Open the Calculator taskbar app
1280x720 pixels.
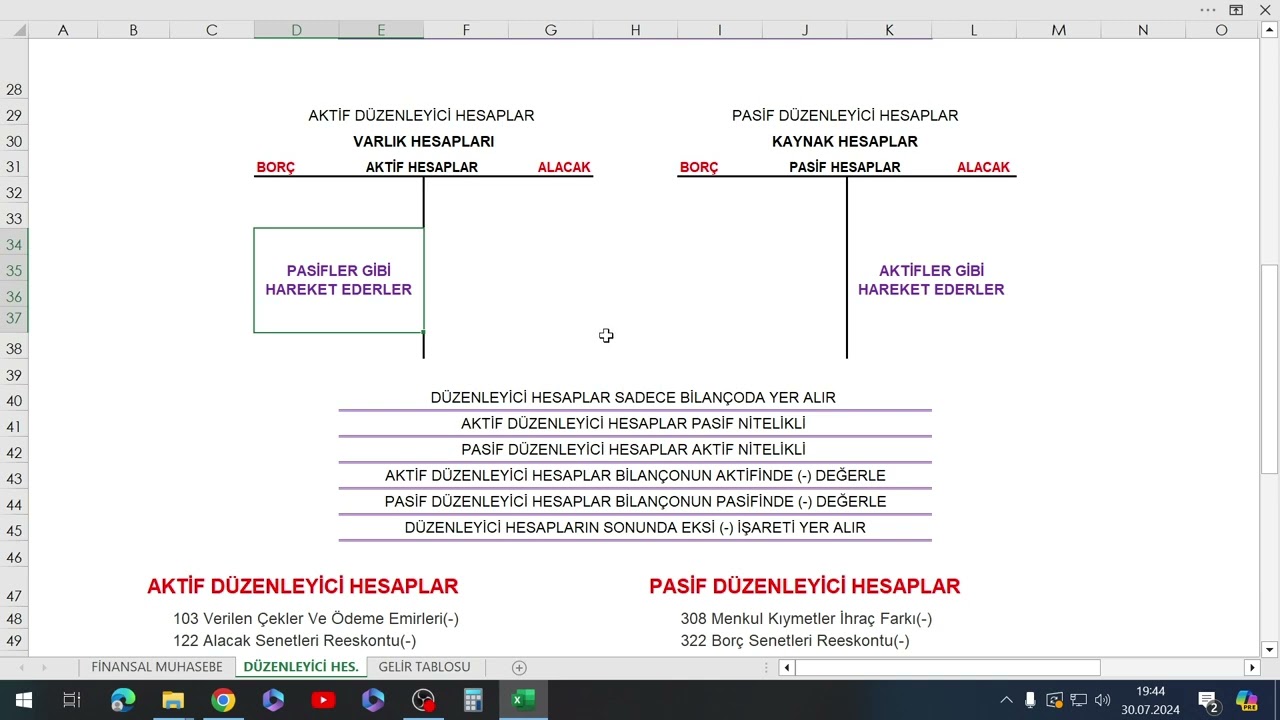coord(473,700)
